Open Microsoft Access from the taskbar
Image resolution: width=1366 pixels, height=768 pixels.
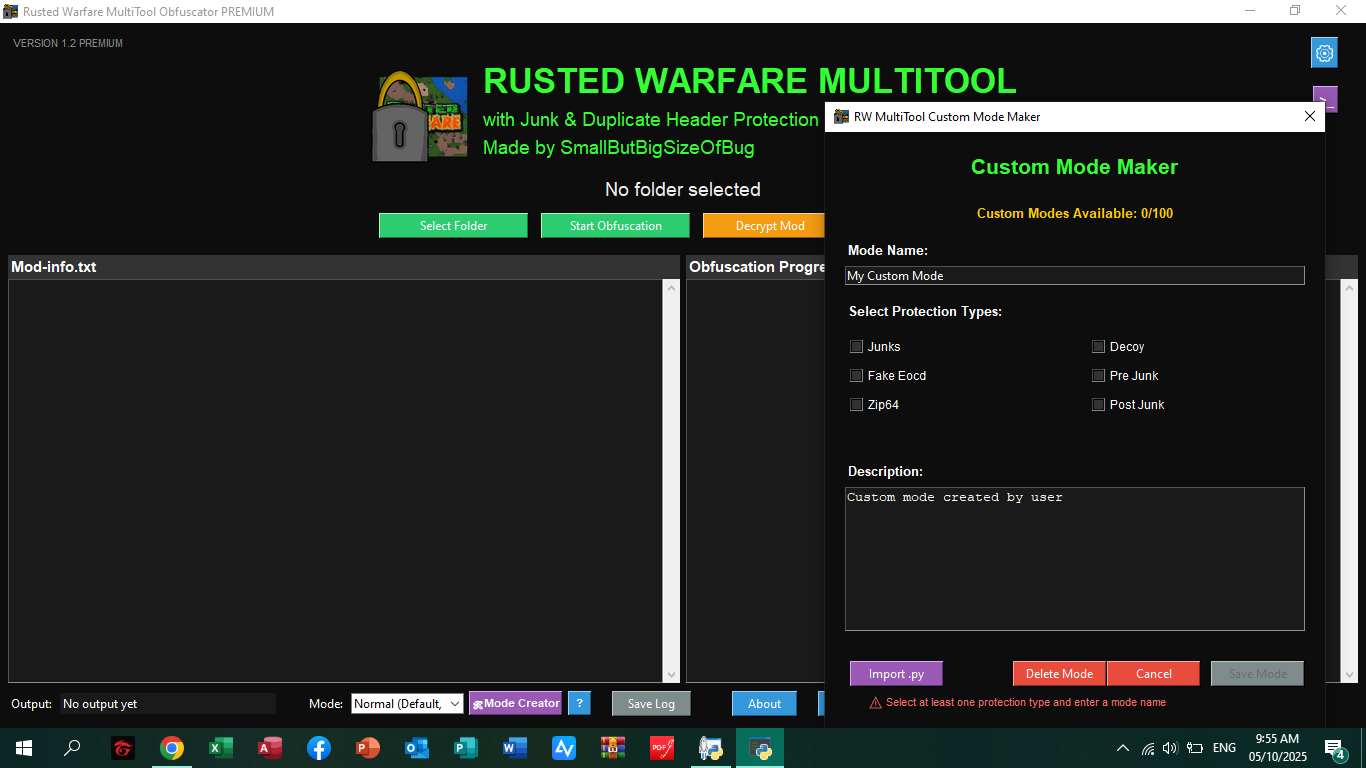270,748
